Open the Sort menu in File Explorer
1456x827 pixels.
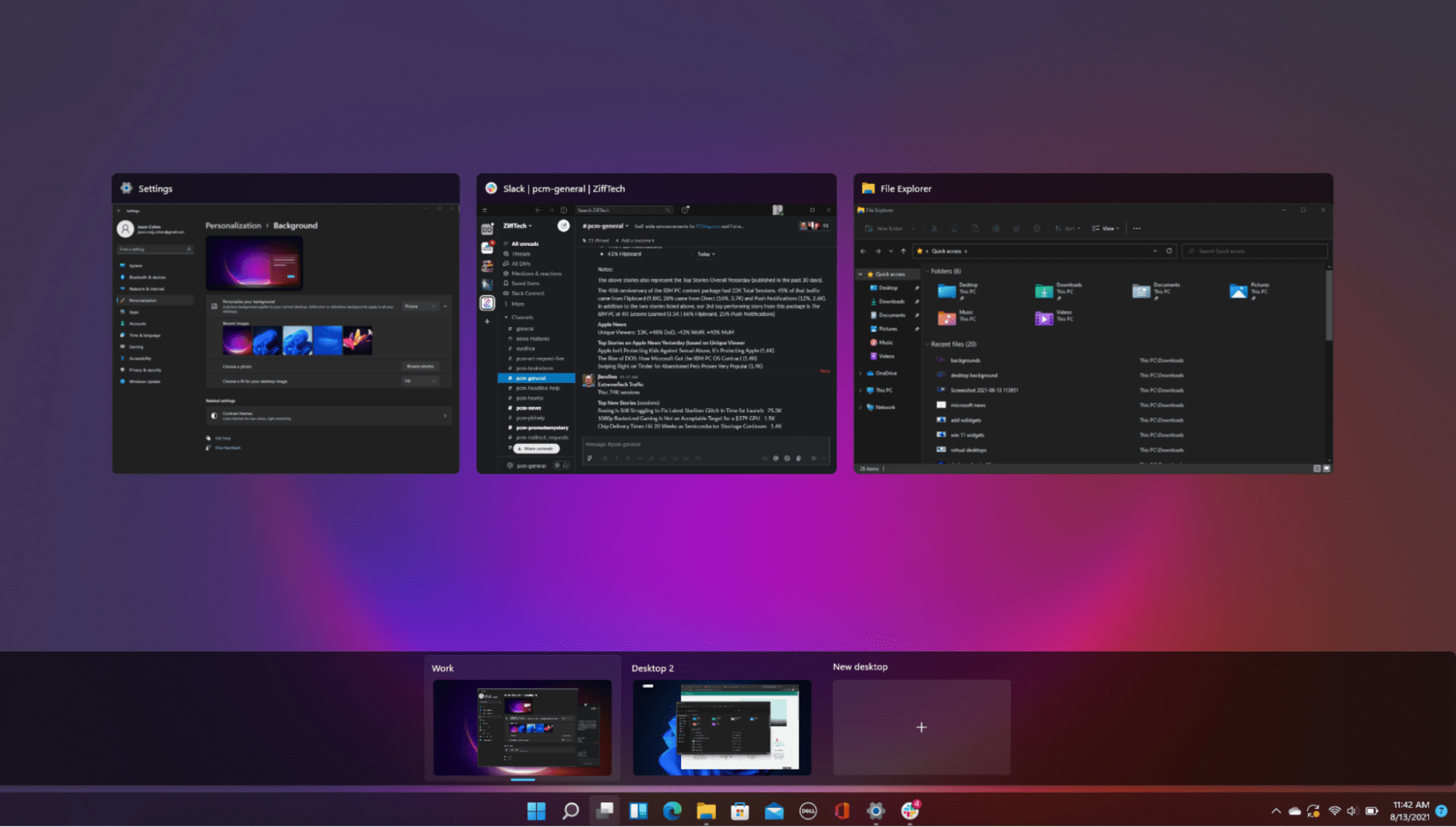[1069, 228]
